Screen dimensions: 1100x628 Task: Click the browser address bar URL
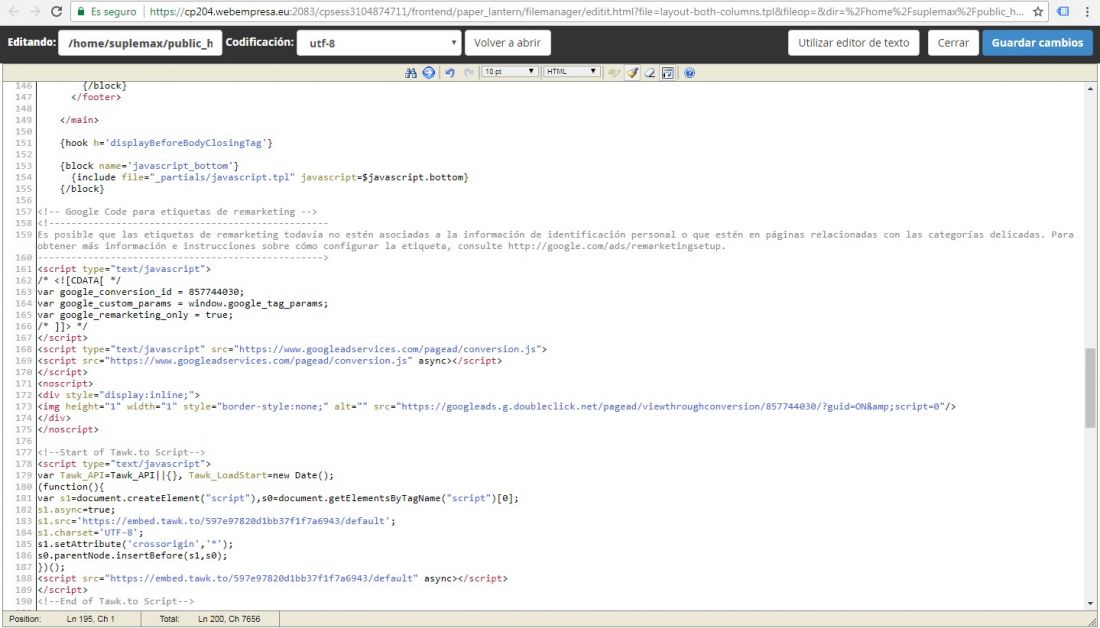tap(587, 12)
